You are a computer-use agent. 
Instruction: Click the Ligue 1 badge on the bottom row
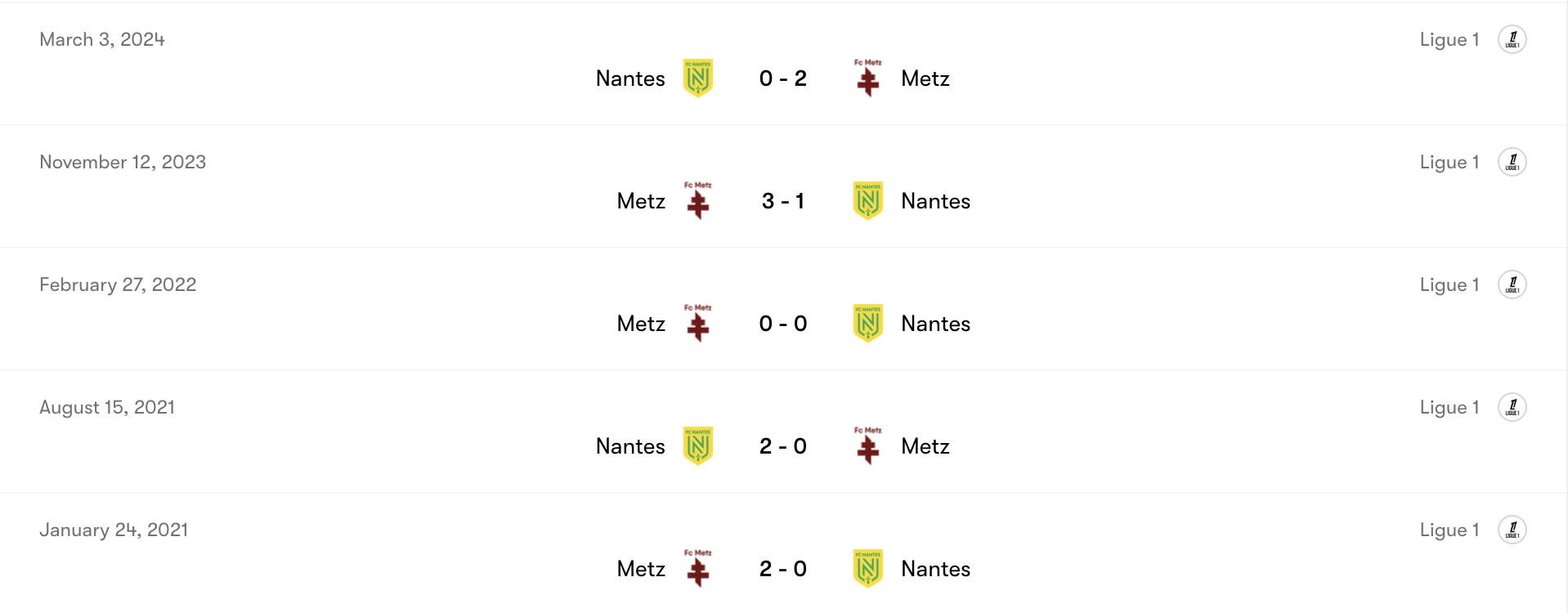click(x=1512, y=529)
